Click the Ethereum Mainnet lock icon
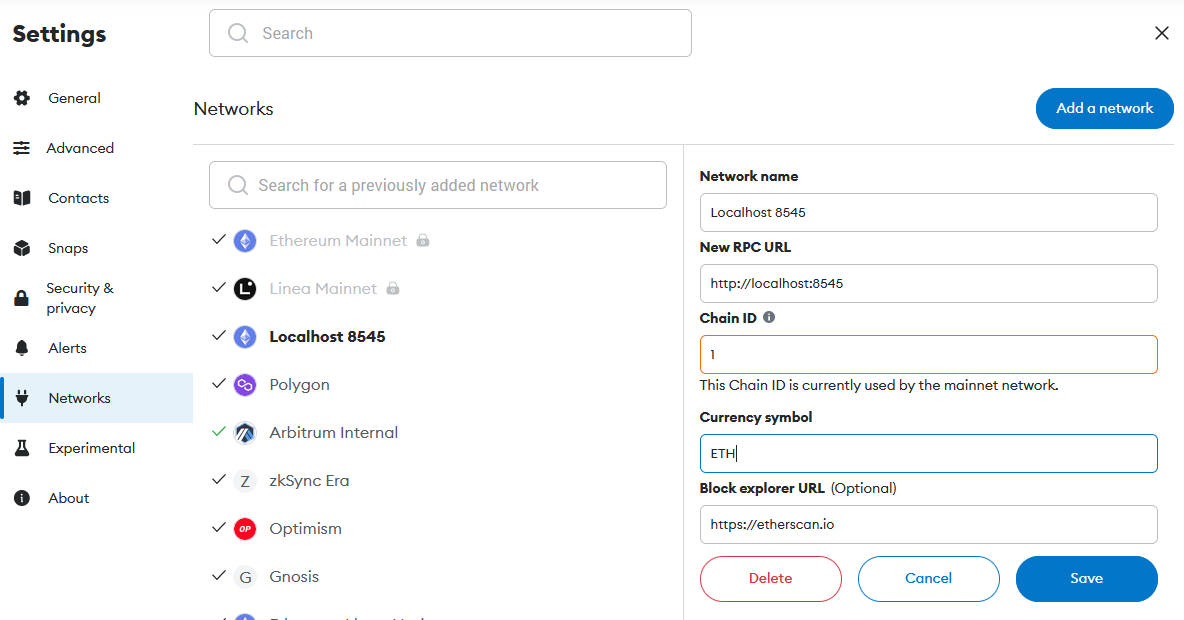The image size is (1184, 620). (x=423, y=241)
